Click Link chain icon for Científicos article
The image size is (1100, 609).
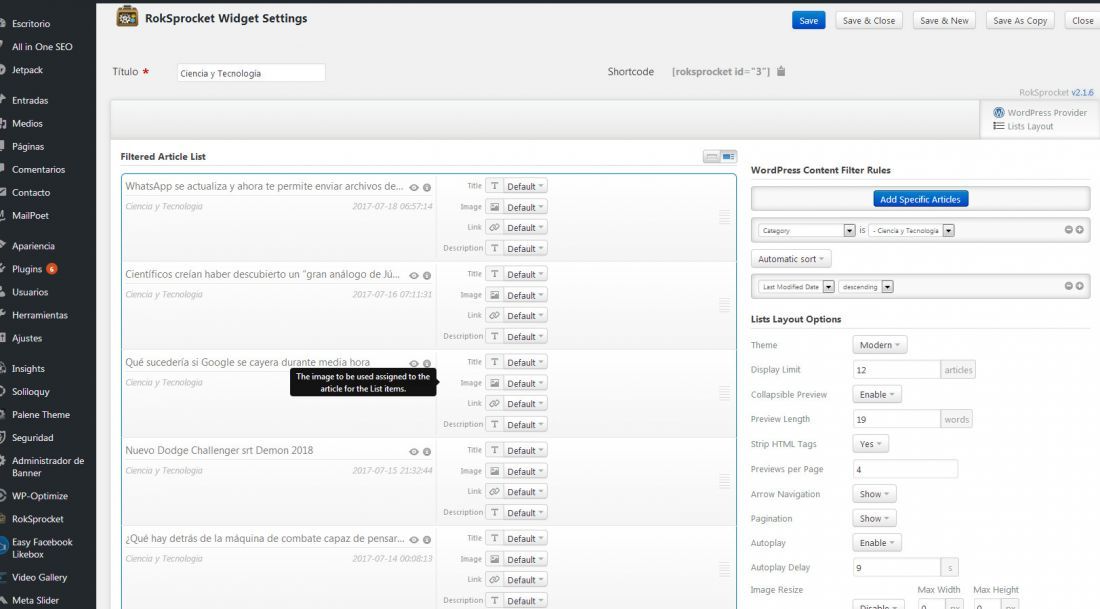(495, 316)
